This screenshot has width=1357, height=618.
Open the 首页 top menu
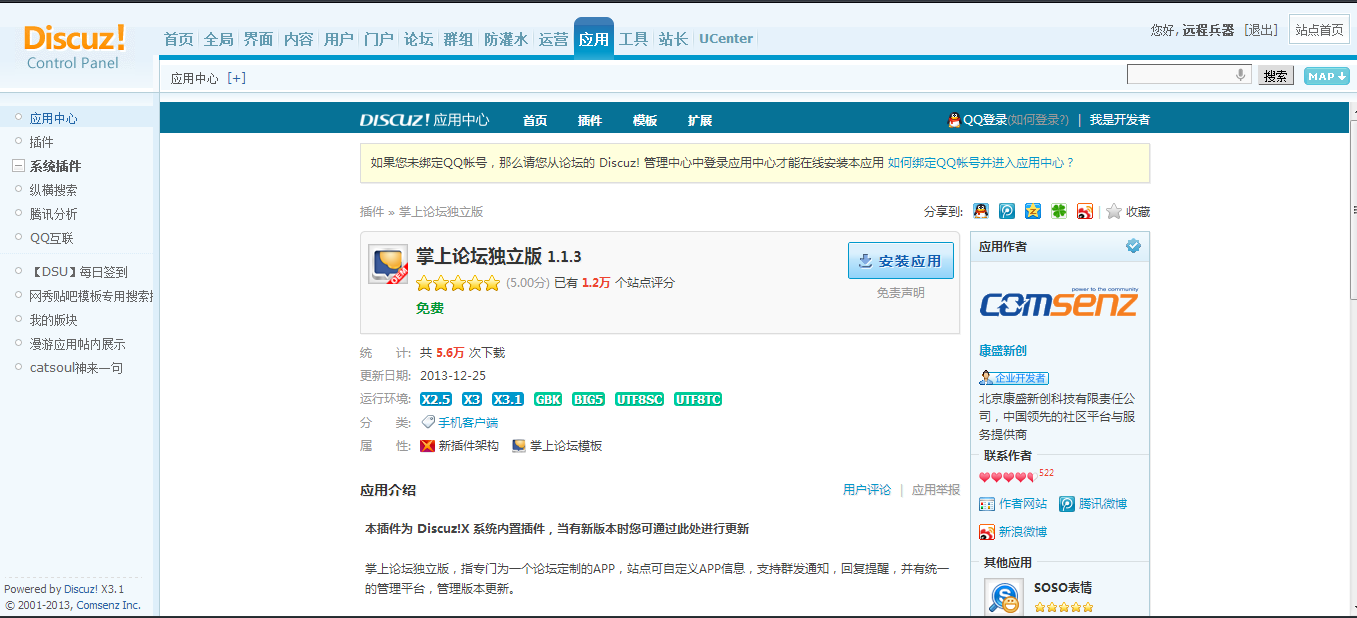pyautogui.click(x=179, y=39)
